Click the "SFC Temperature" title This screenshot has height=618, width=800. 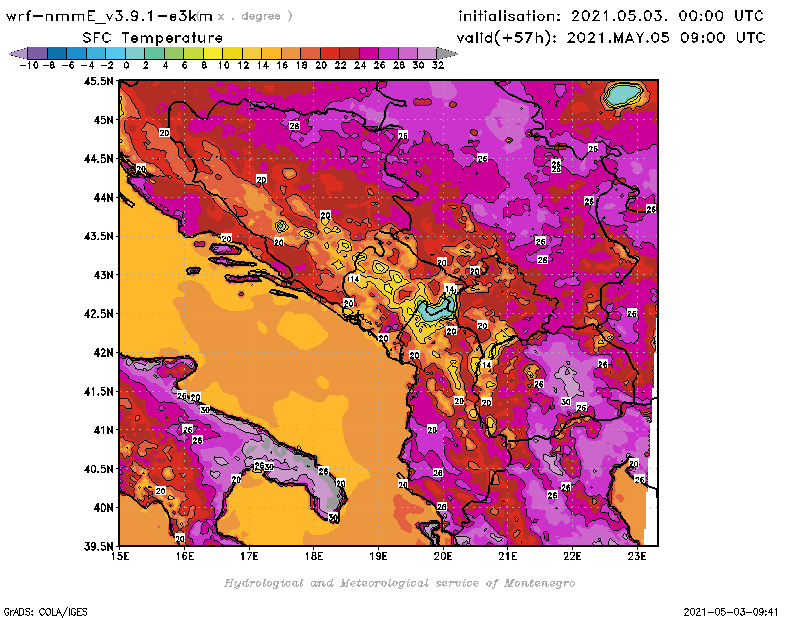pyautogui.click(x=153, y=38)
